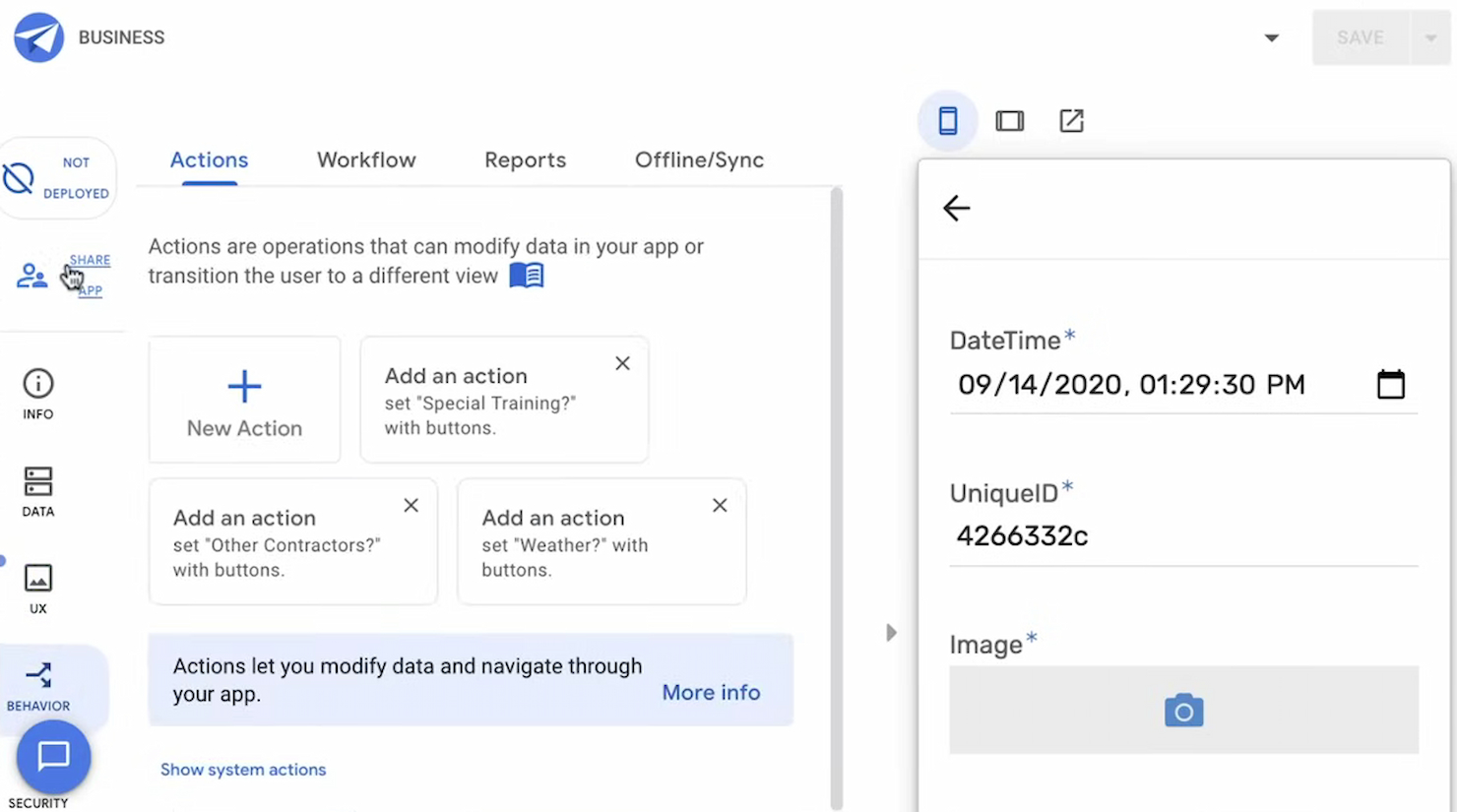The image size is (1457, 812).
Task: Select the Behavior section icon
Action: (x=38, y=675)
